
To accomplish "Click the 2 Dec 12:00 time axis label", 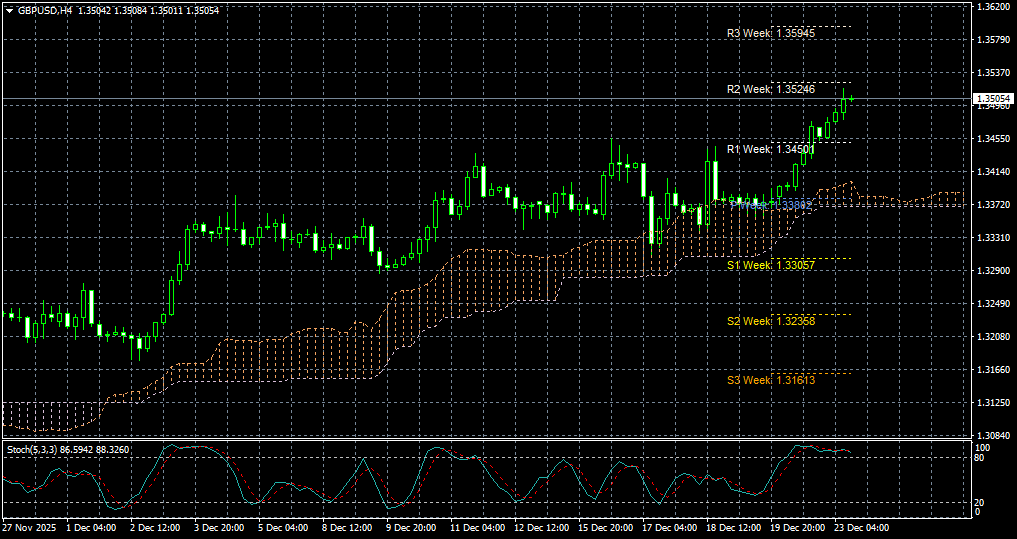I will point(155,528).
